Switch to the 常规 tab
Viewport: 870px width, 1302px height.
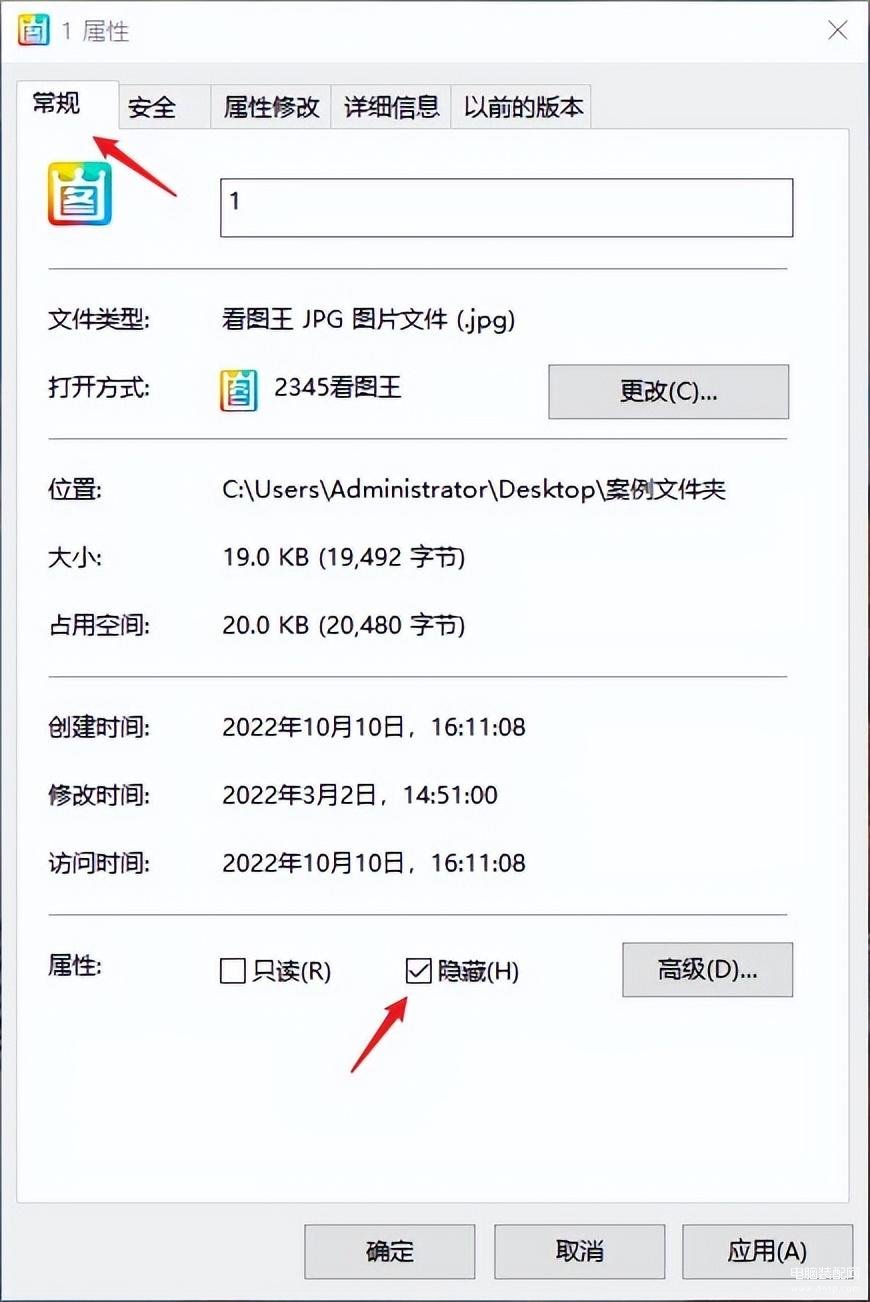tap(57, 103)
